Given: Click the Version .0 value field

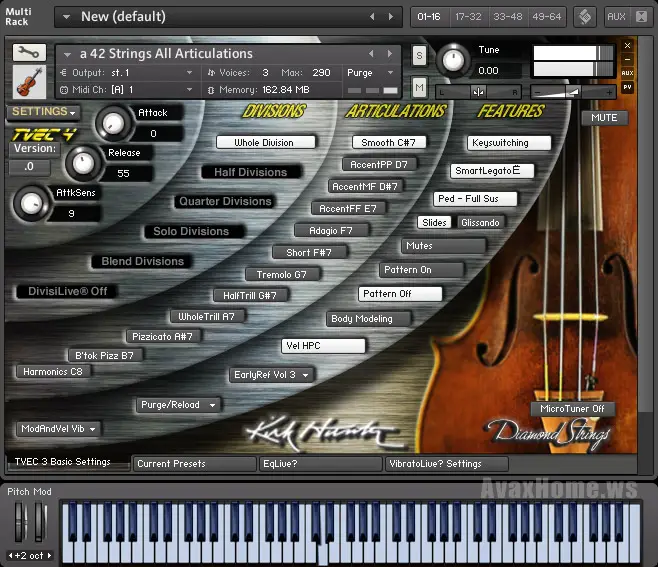Looking at the screenshot, I should (29, 167).
